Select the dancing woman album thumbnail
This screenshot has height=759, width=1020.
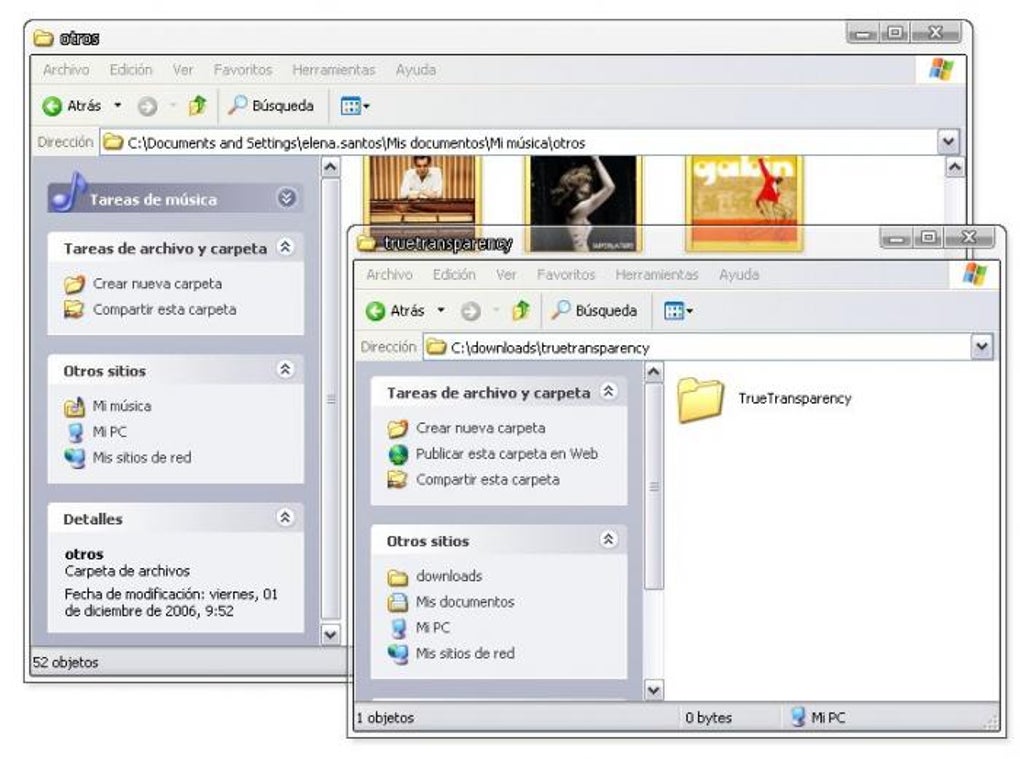point(584,203)
